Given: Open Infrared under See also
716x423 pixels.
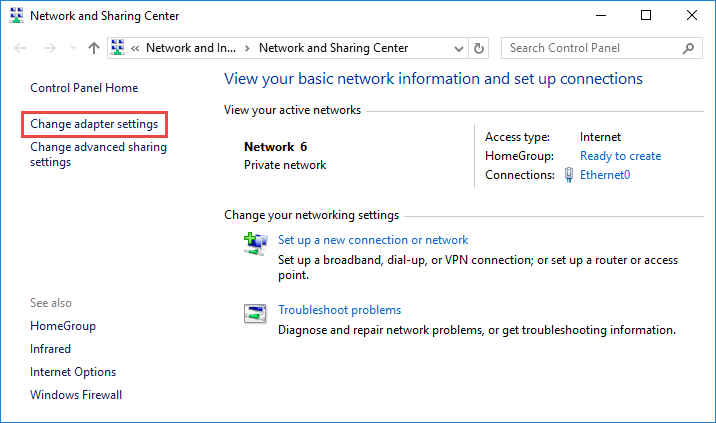Looking at the screenshot, I should point(50,349).
